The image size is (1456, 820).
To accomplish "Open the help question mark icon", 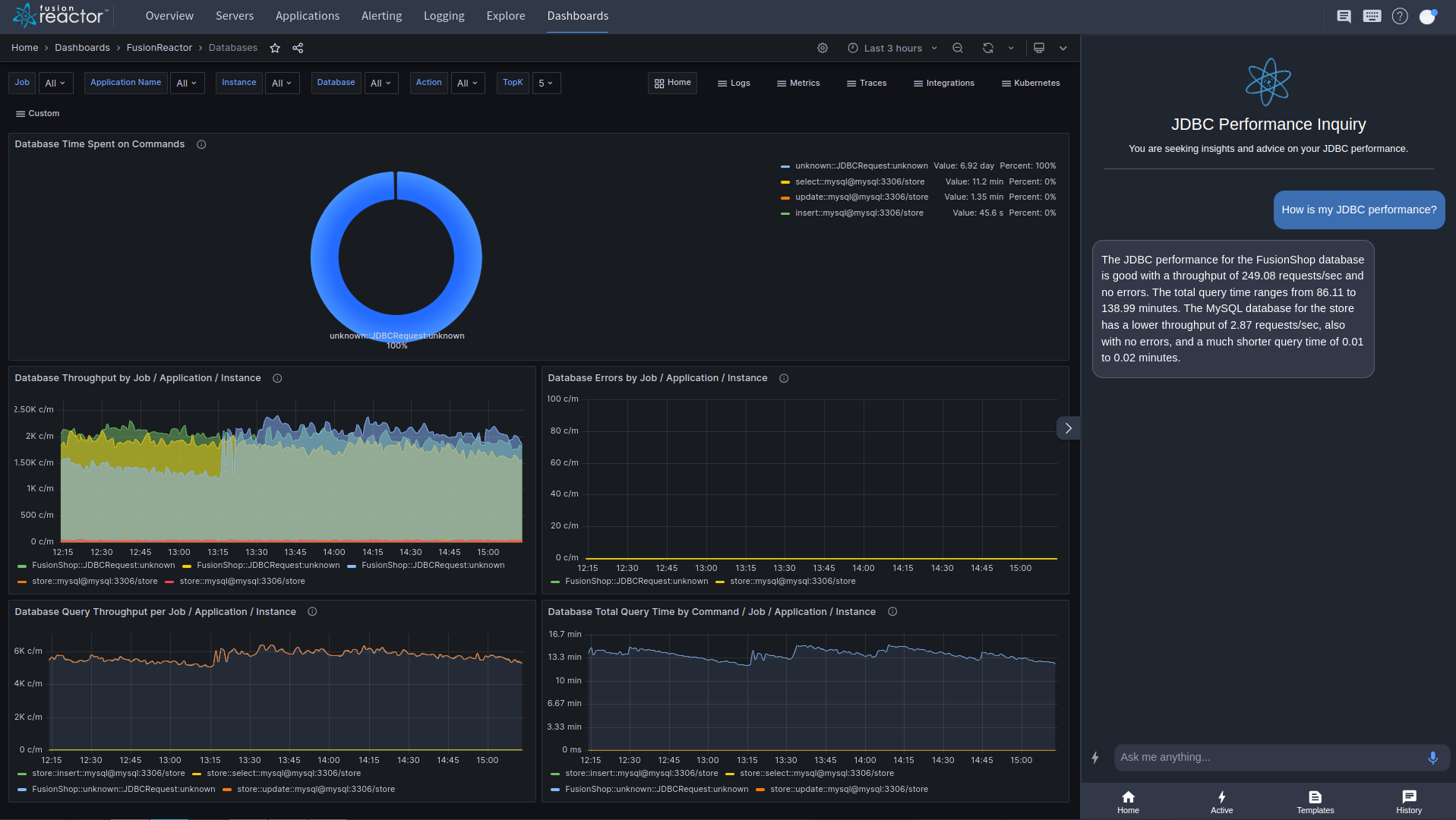I will pos(1400,16).
